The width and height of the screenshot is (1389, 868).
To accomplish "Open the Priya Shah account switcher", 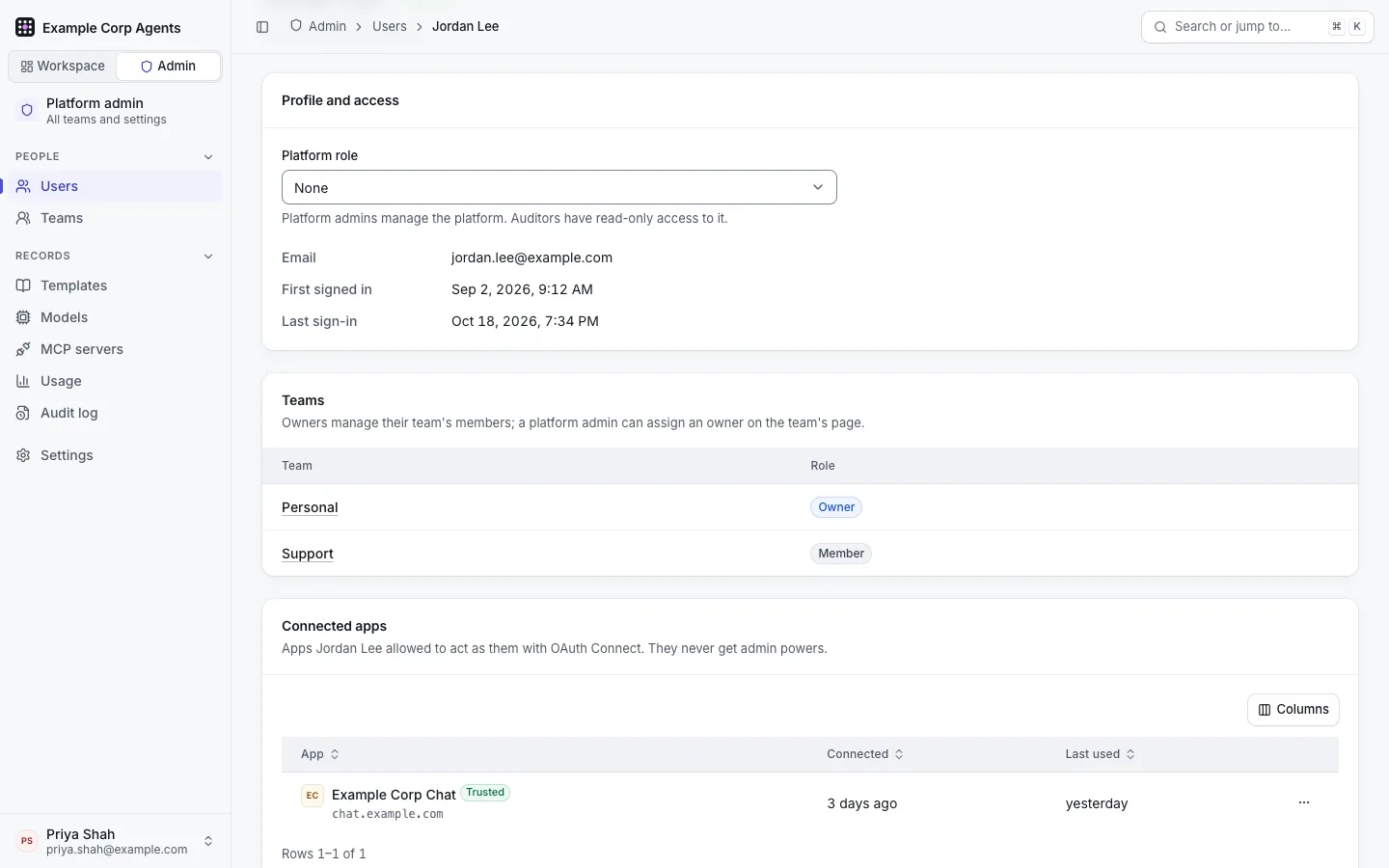I will pos(116,841).
